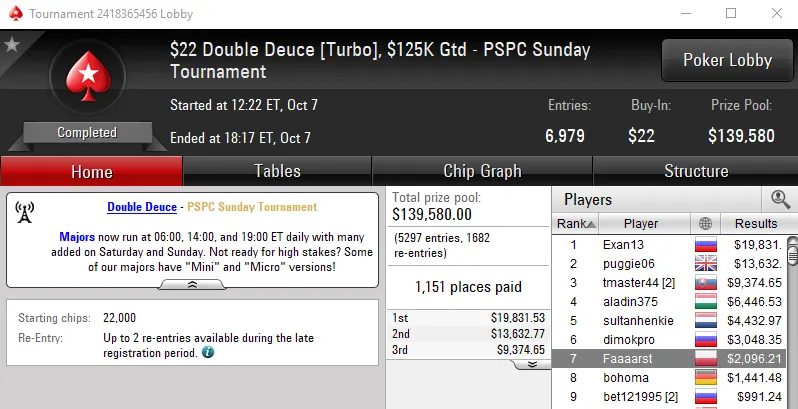The width and height of the screenshot is (798, 409).
Task: Follow the Majors link
Action: (77, 239)
